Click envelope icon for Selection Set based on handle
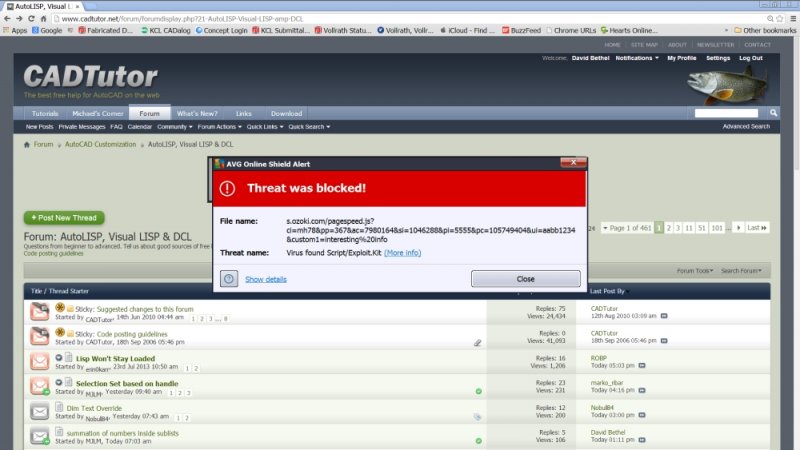This screenshot has width=800, height=450. tap(39, 386)
